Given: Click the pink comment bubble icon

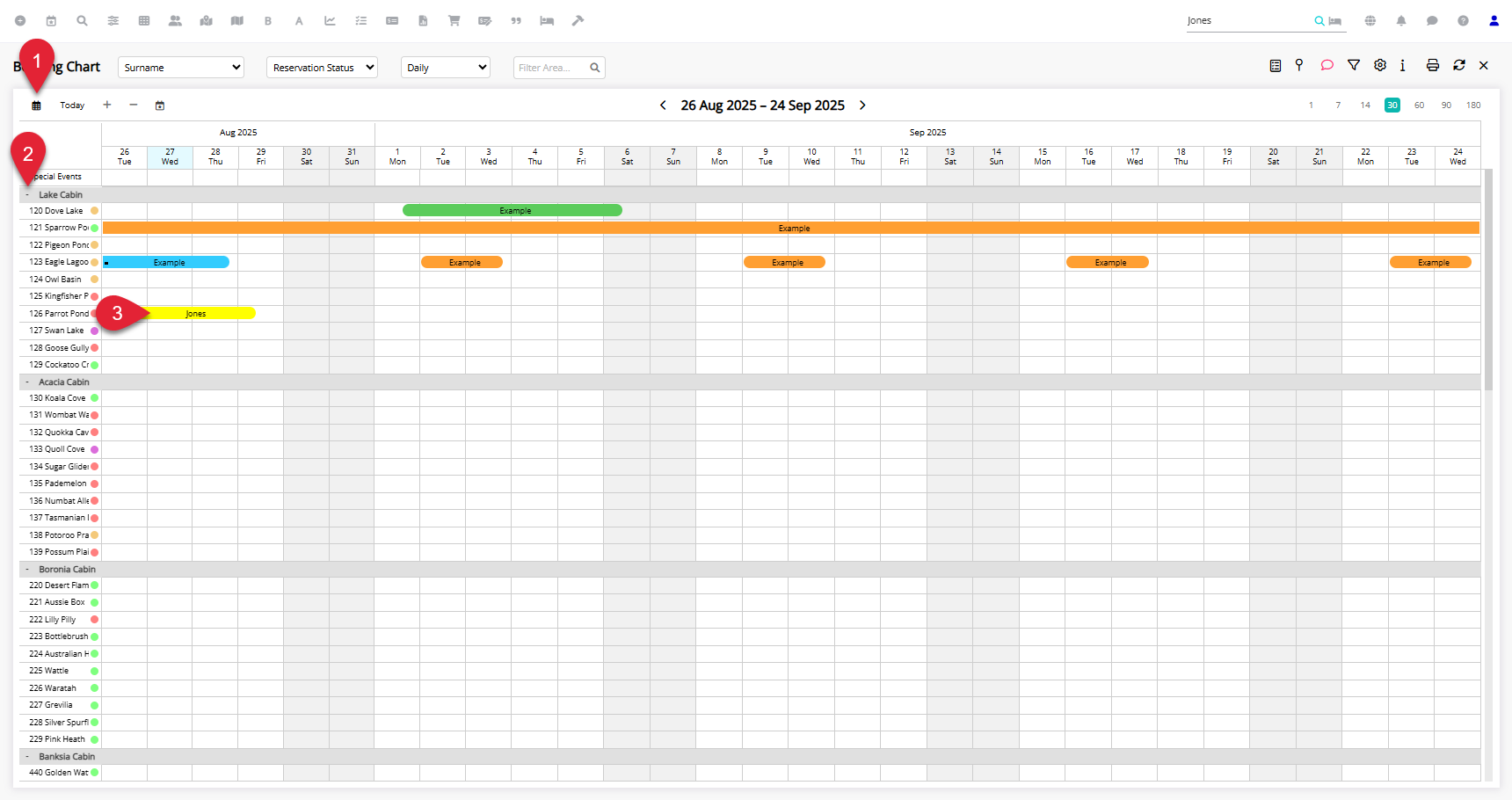Looking at the screenshot, I should point(1327,65).
